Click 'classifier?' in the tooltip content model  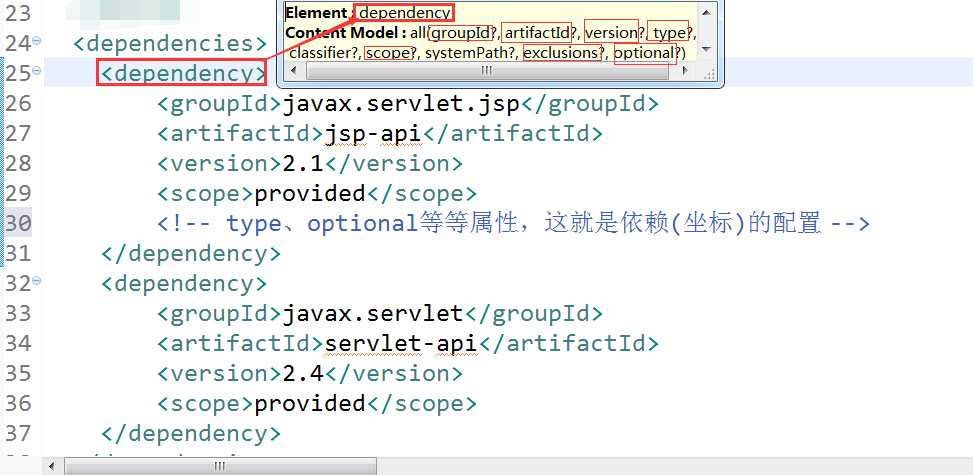click(324, 53)
